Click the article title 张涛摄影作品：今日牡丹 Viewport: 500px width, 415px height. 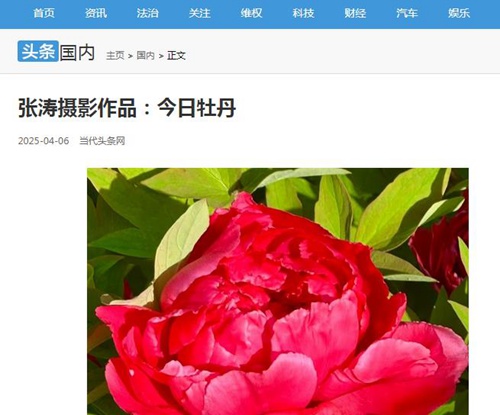point(127,108)
